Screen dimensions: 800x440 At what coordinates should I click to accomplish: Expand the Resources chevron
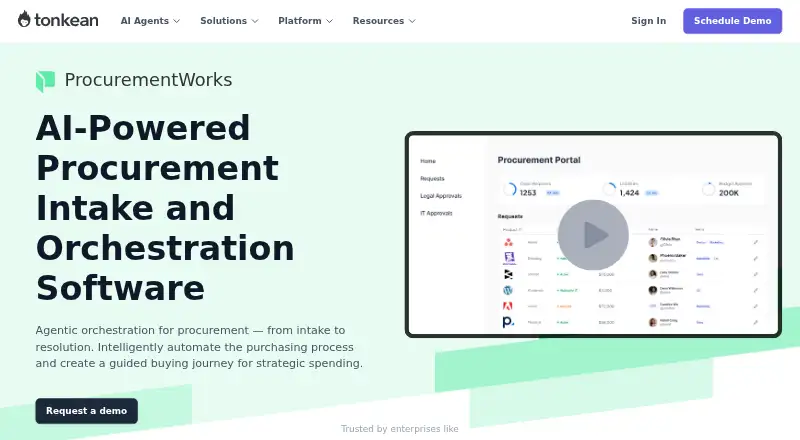412,21
